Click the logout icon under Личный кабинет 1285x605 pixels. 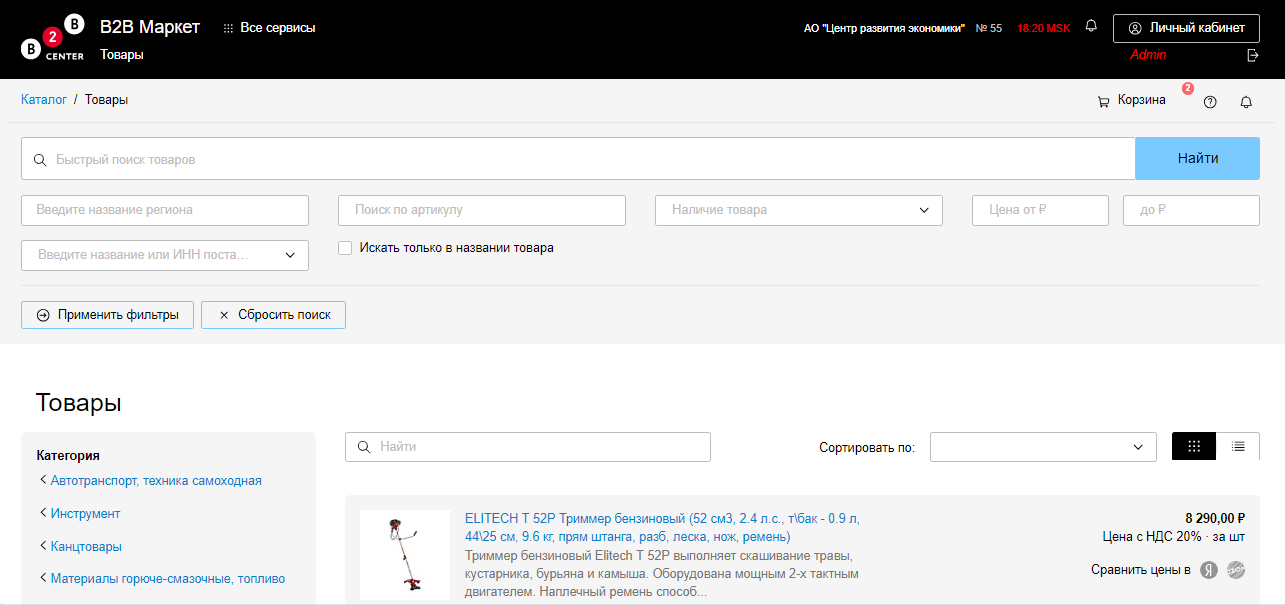1253,56
